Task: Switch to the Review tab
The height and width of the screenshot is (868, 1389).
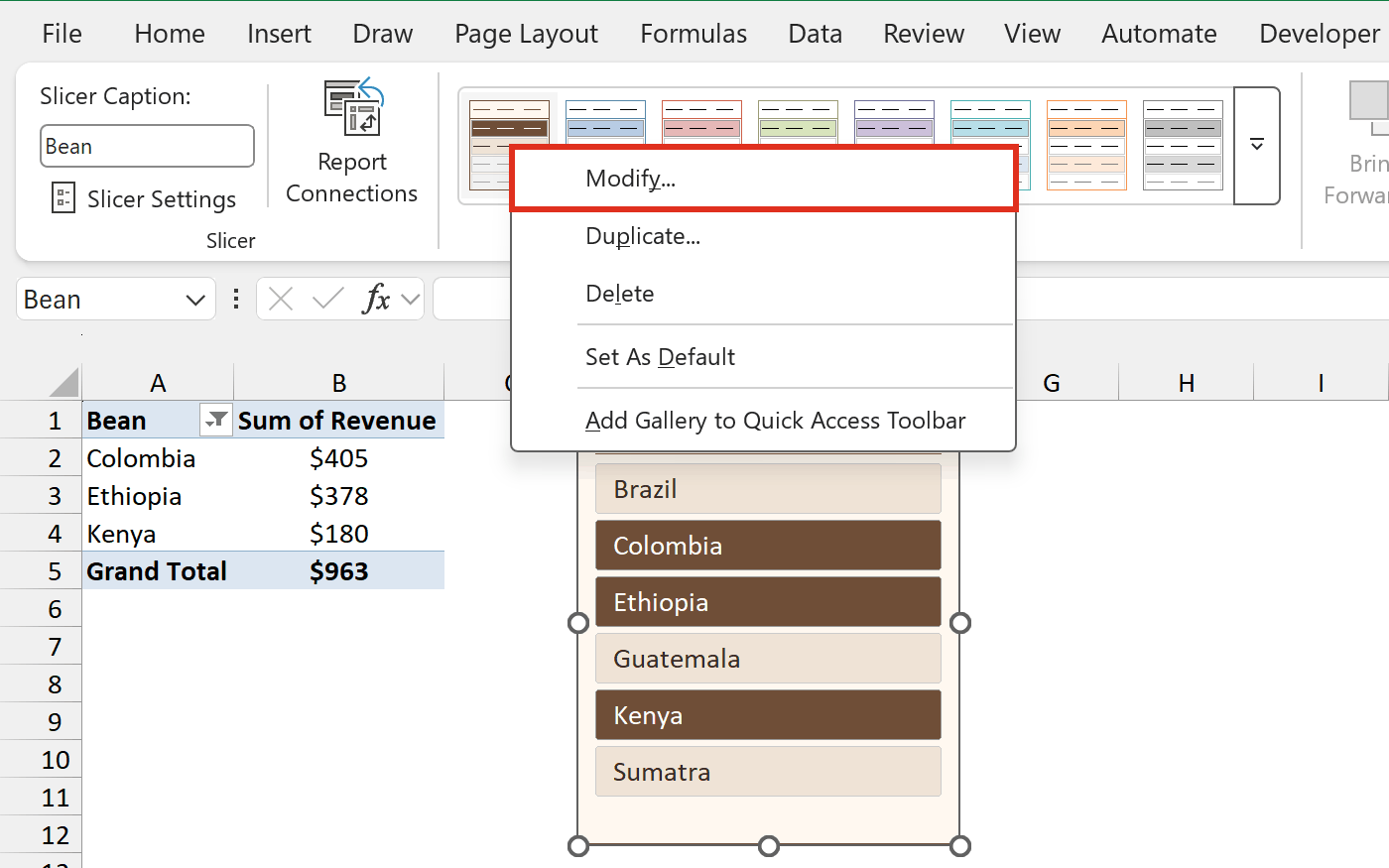Action: coord(924,34)
